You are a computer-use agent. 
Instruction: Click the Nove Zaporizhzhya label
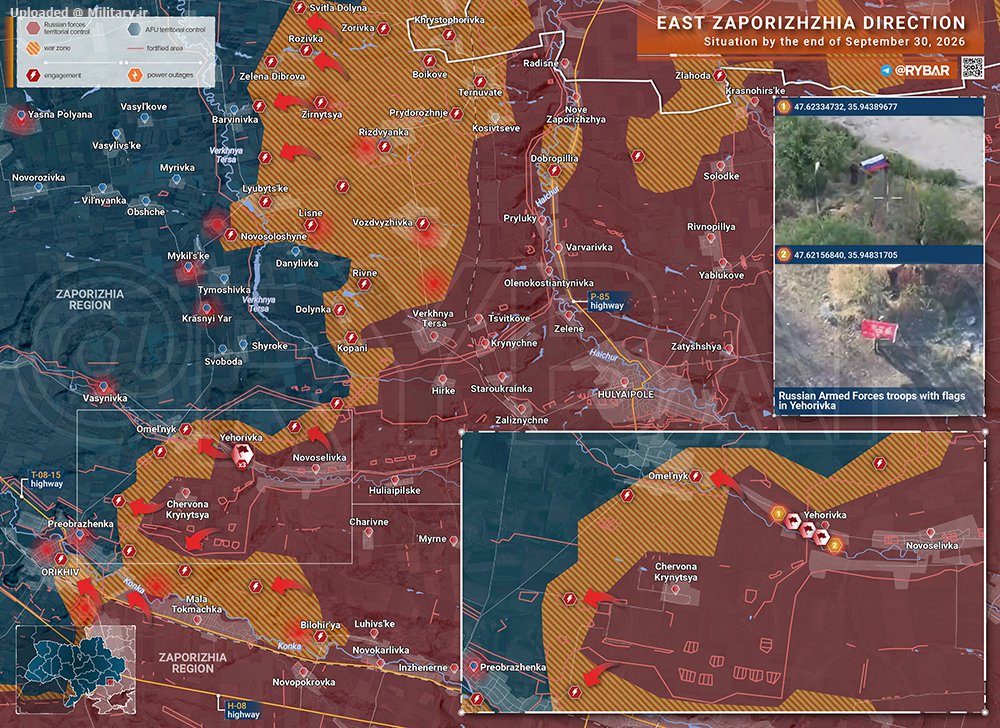click(576, 115)
